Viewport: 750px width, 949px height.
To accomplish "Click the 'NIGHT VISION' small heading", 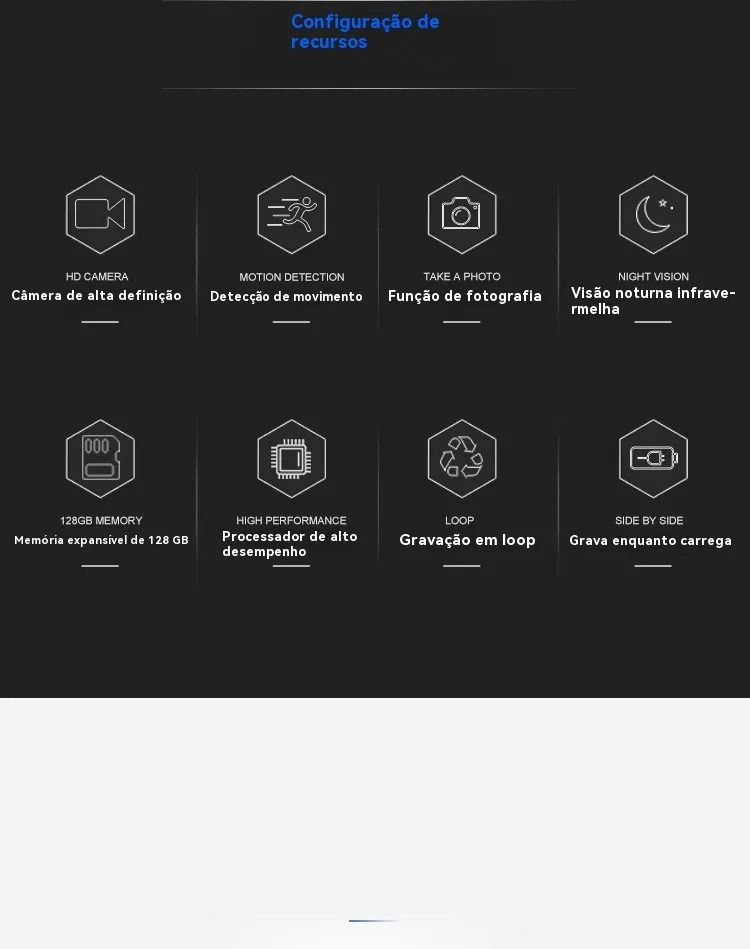I will coord(653,277).
